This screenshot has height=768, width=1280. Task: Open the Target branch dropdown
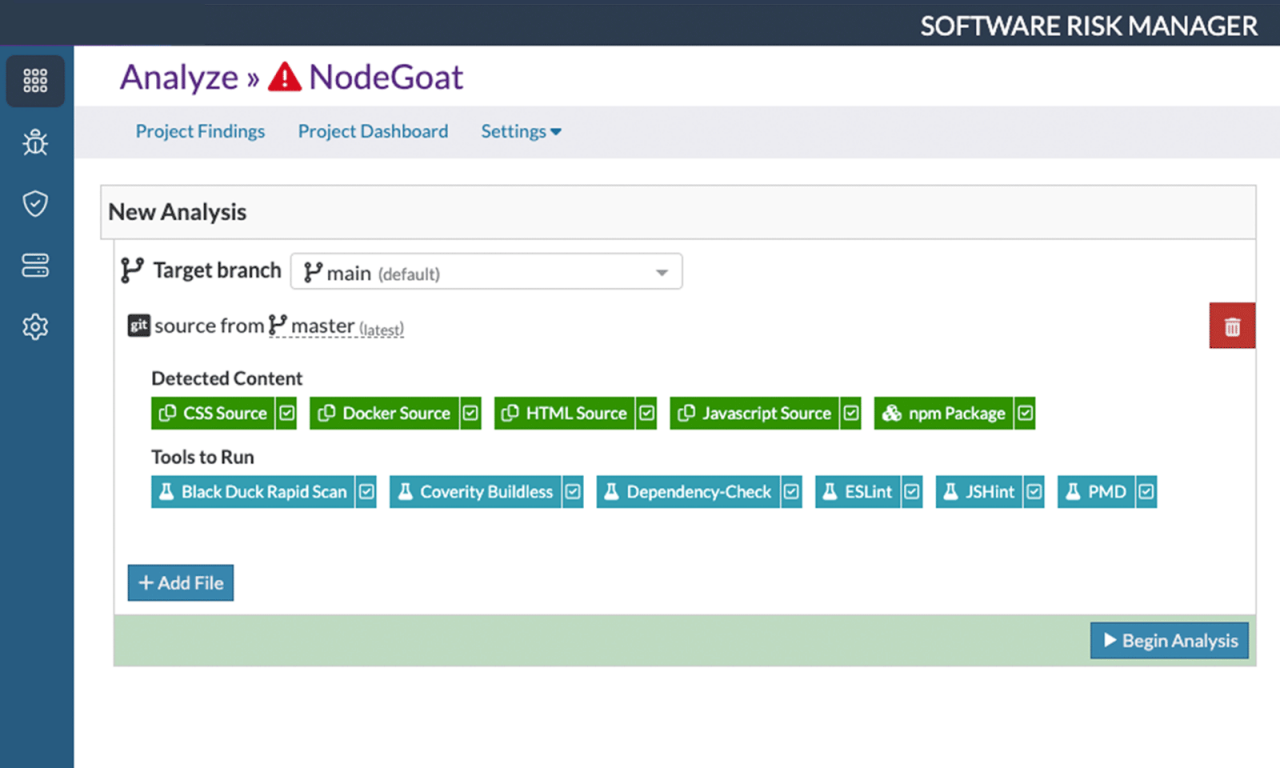pos(486,272)
